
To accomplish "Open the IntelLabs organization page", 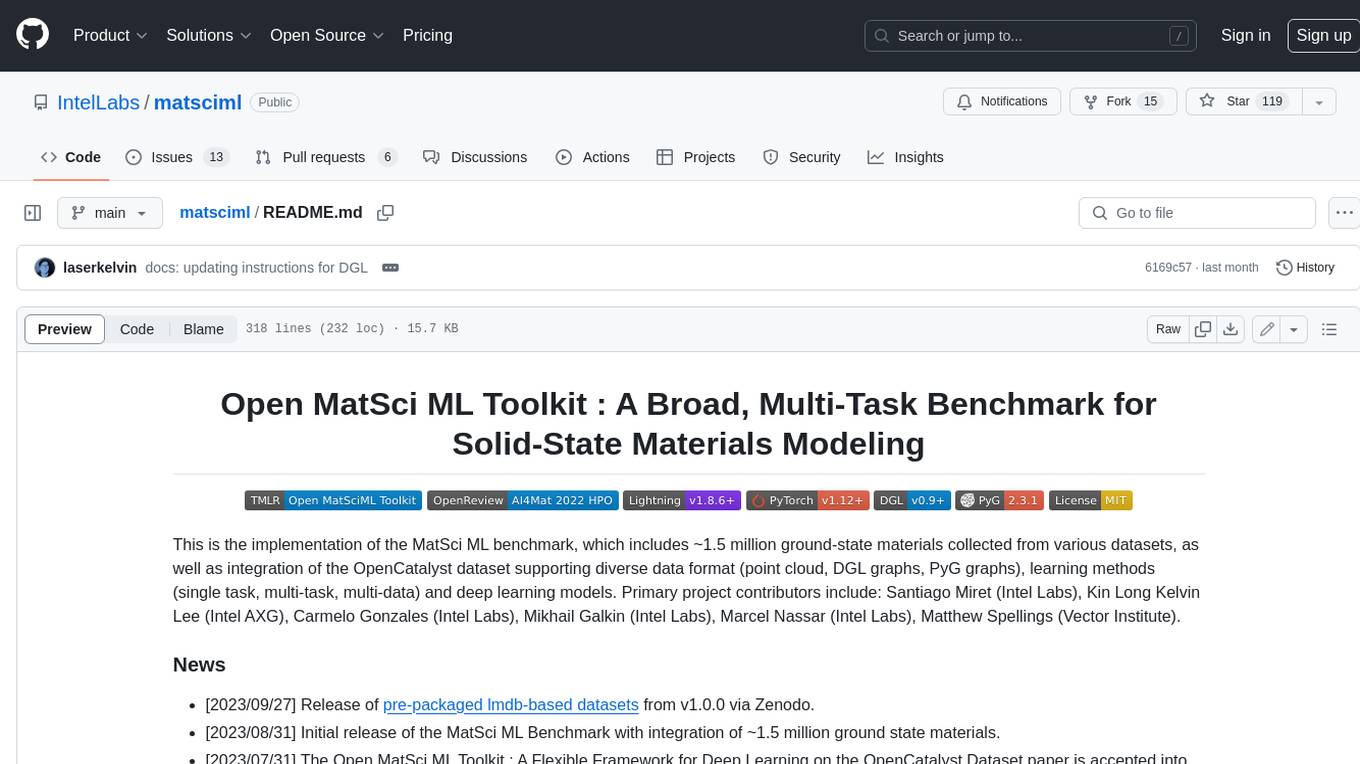I will click(x=100, y=102).
